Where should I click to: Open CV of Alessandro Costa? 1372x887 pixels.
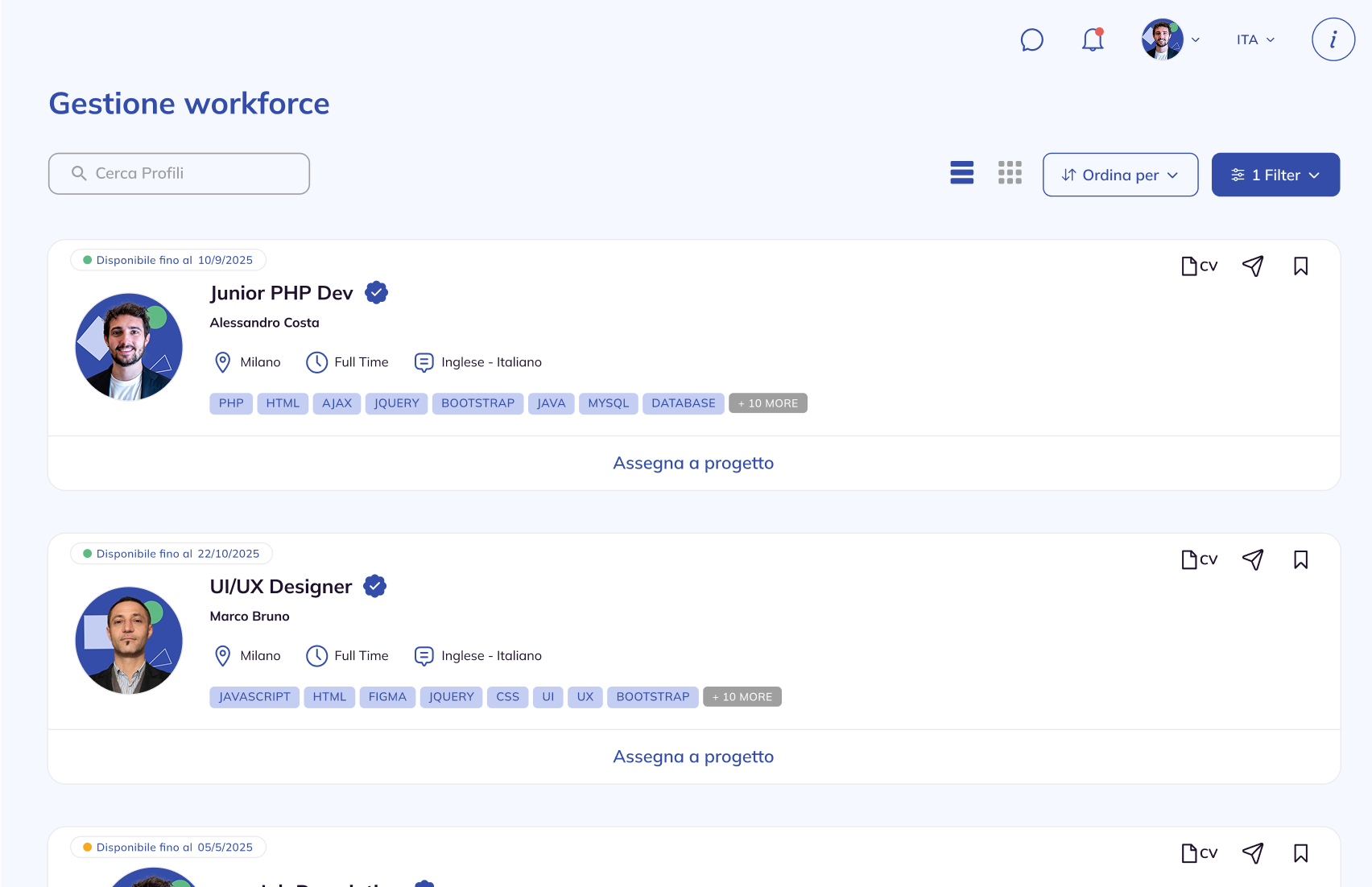pyautogui.click(x=1199, y=266)
